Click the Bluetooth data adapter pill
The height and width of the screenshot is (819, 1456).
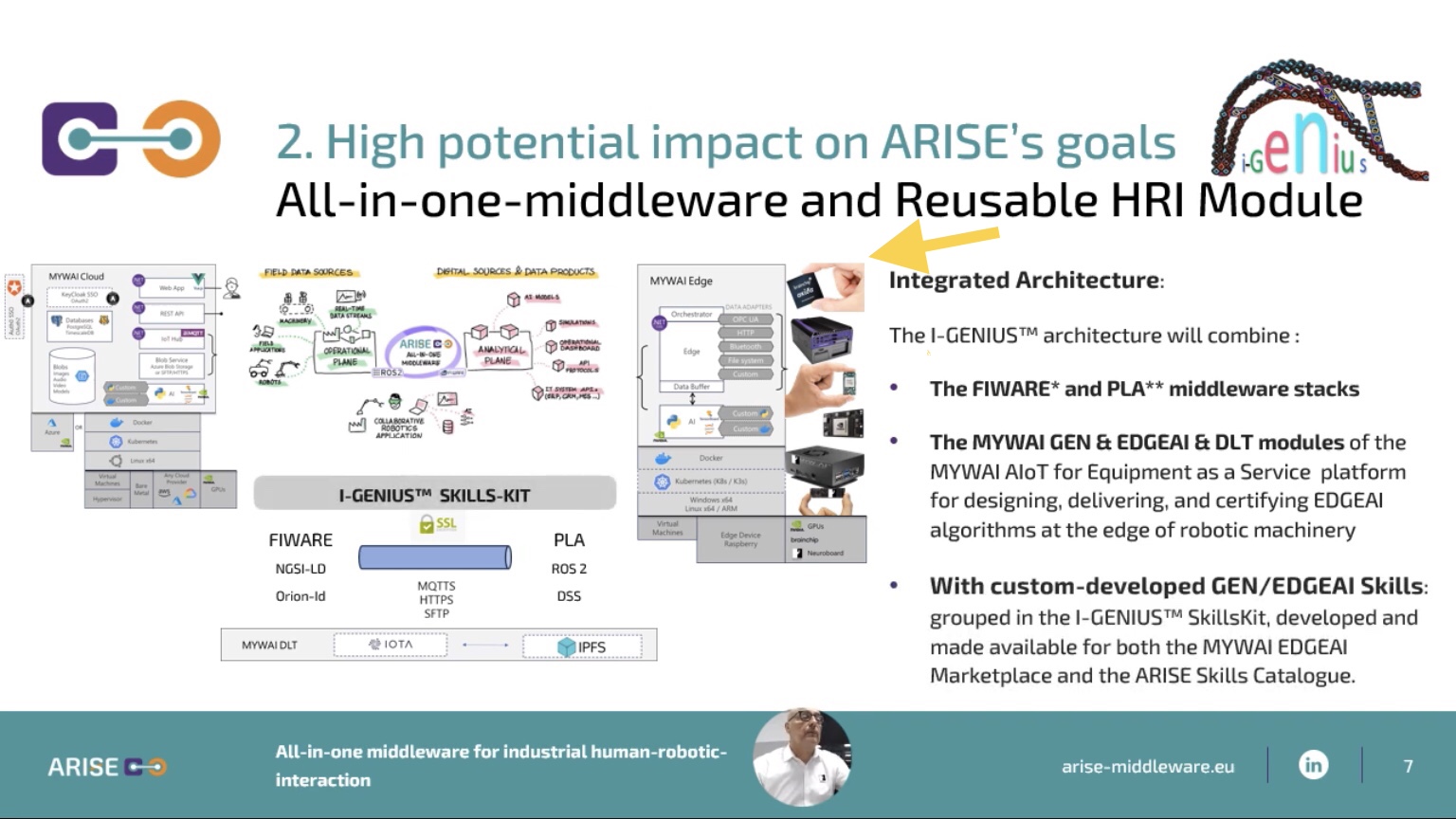pyautogui.click(x=746, y=347)
